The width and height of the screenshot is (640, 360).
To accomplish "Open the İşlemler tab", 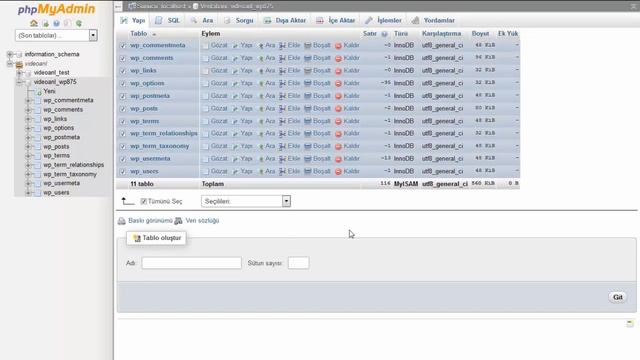I will pos(383,20).
